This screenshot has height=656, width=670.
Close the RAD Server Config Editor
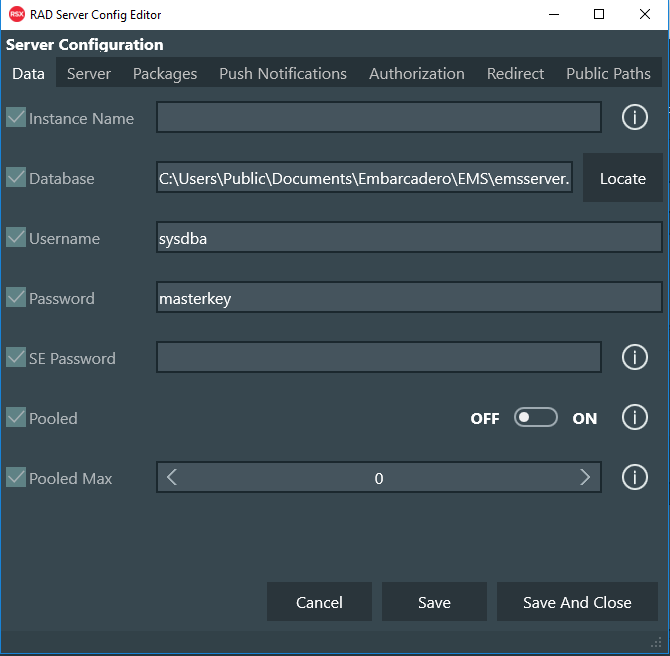(645, 15)
